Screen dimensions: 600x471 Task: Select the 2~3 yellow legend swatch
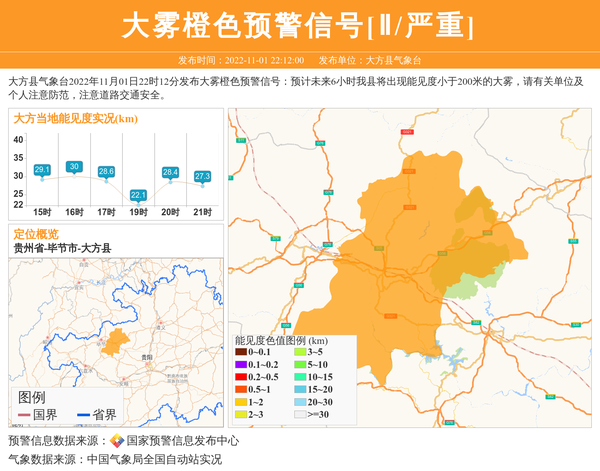(x=241, y=414)
